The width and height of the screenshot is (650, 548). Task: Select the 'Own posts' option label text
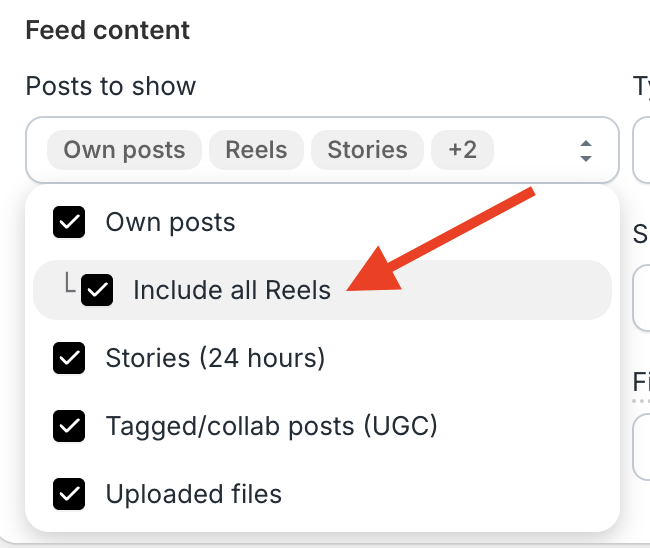tap(170, 222)
